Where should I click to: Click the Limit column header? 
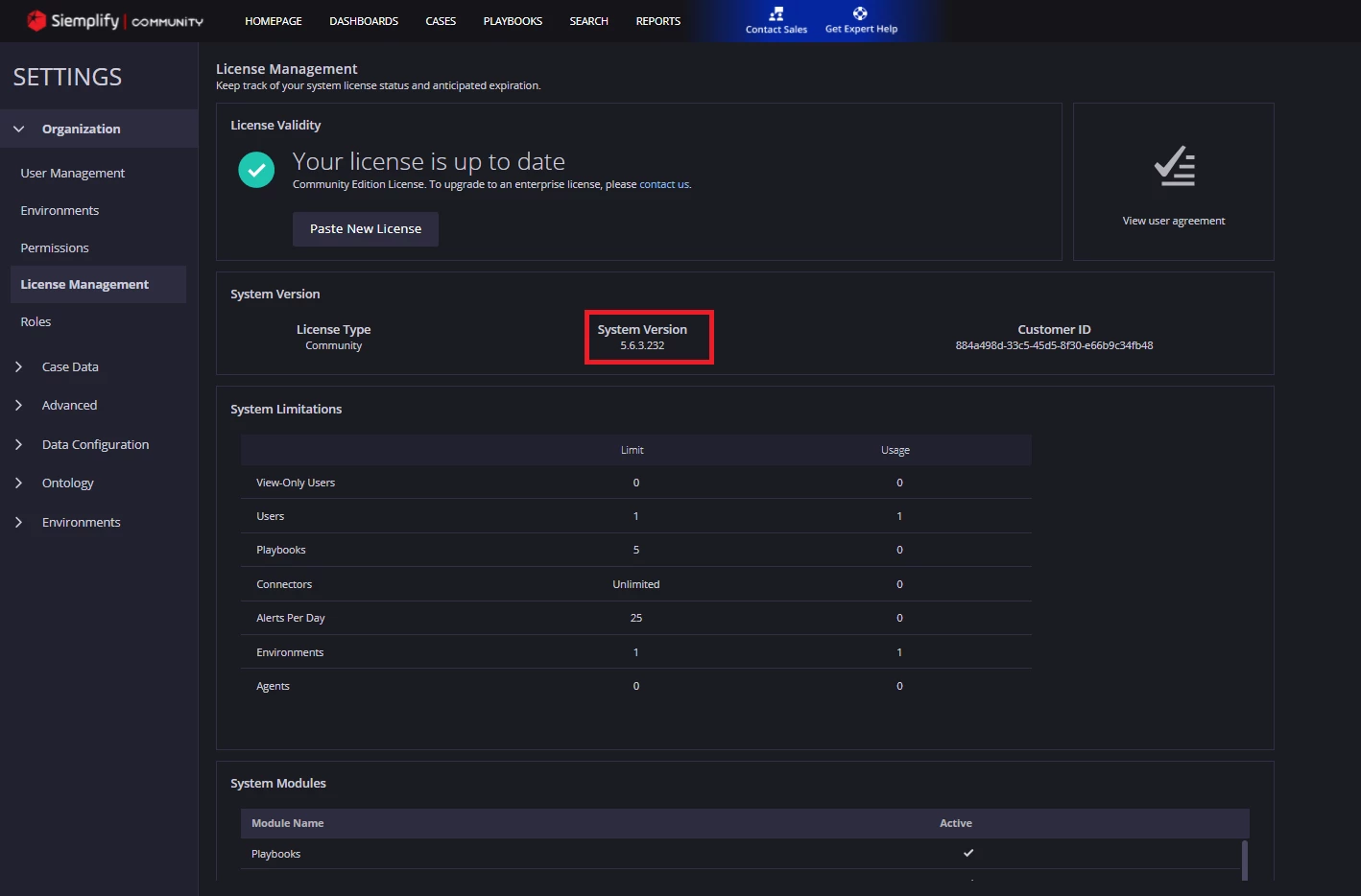pyautogui.click(x=632, y=450)
